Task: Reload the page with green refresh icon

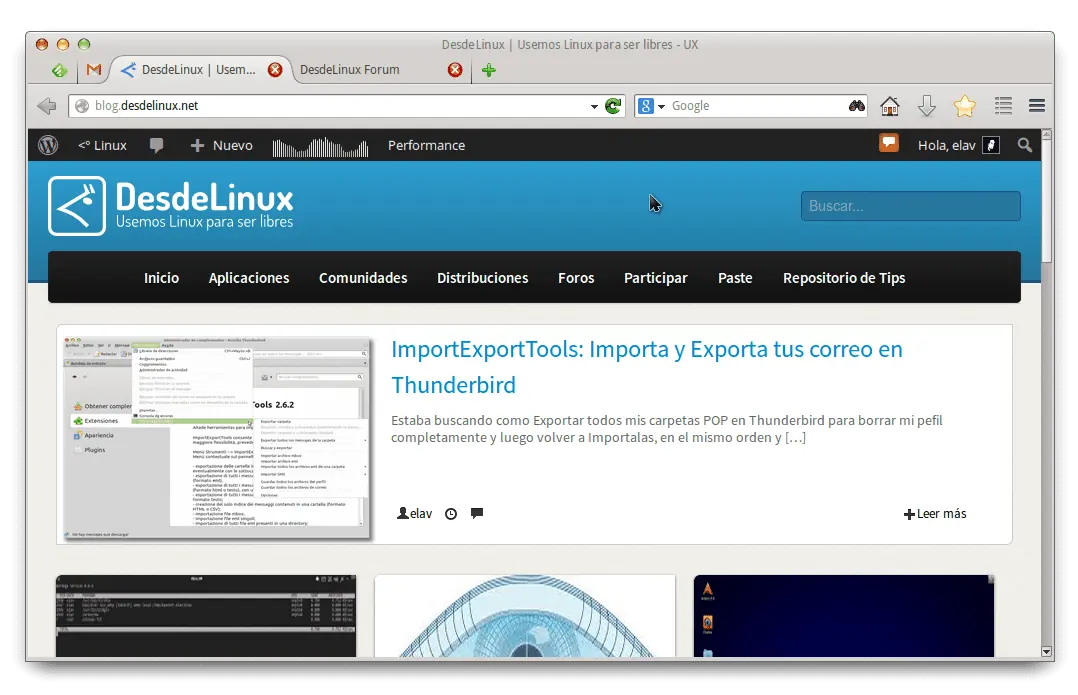Action: click(x=613, y=106)
